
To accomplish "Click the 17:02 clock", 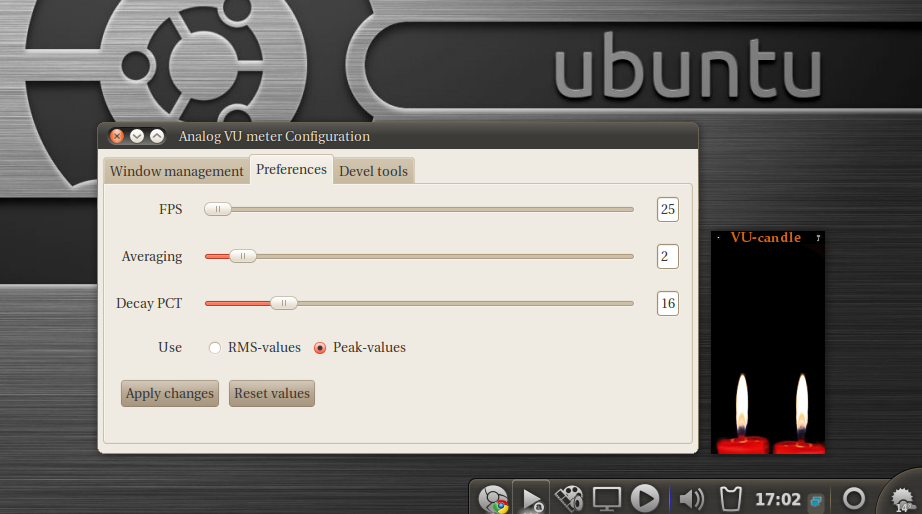I will coord(777,499).
